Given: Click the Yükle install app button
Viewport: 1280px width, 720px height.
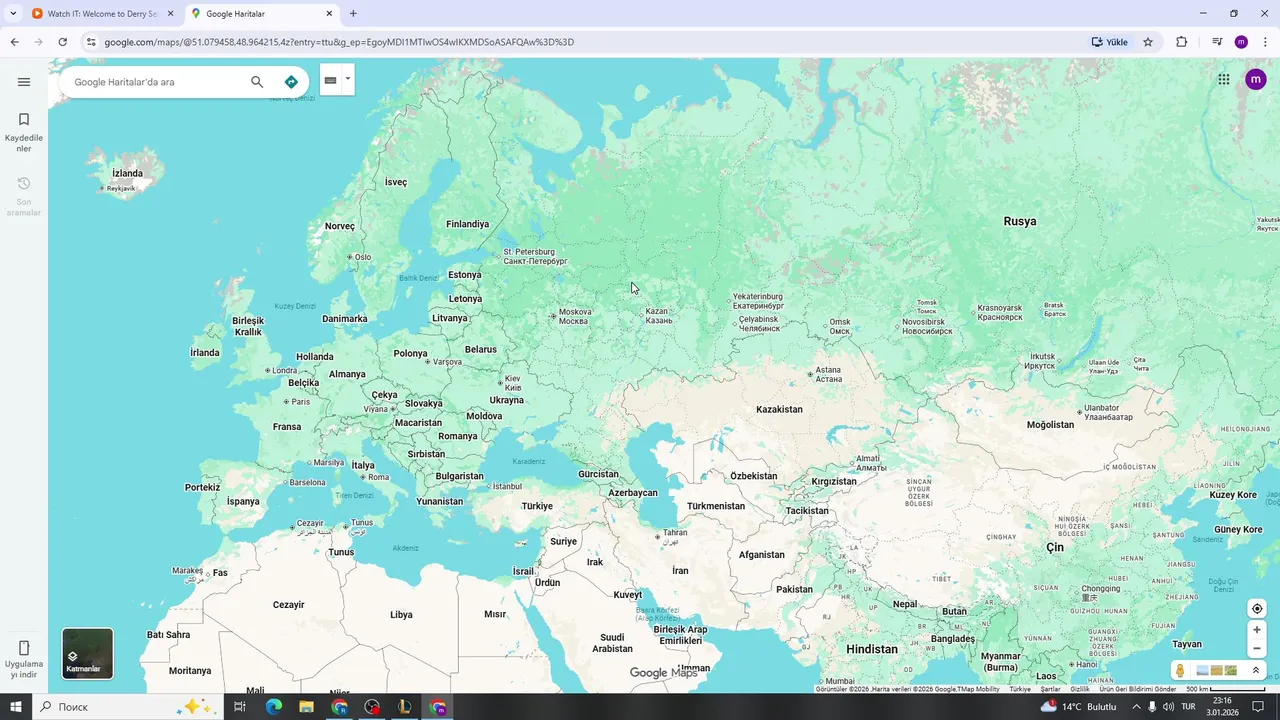Looking at the screenshot, I should (x=1110, y=42).
